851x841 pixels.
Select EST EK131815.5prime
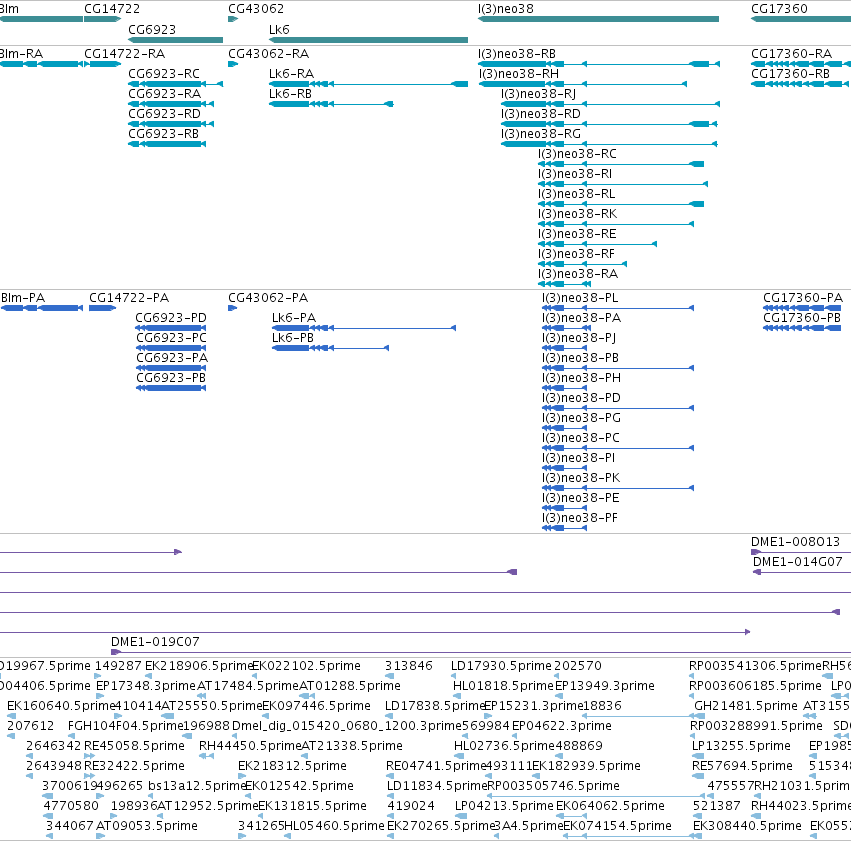(312, 806)
